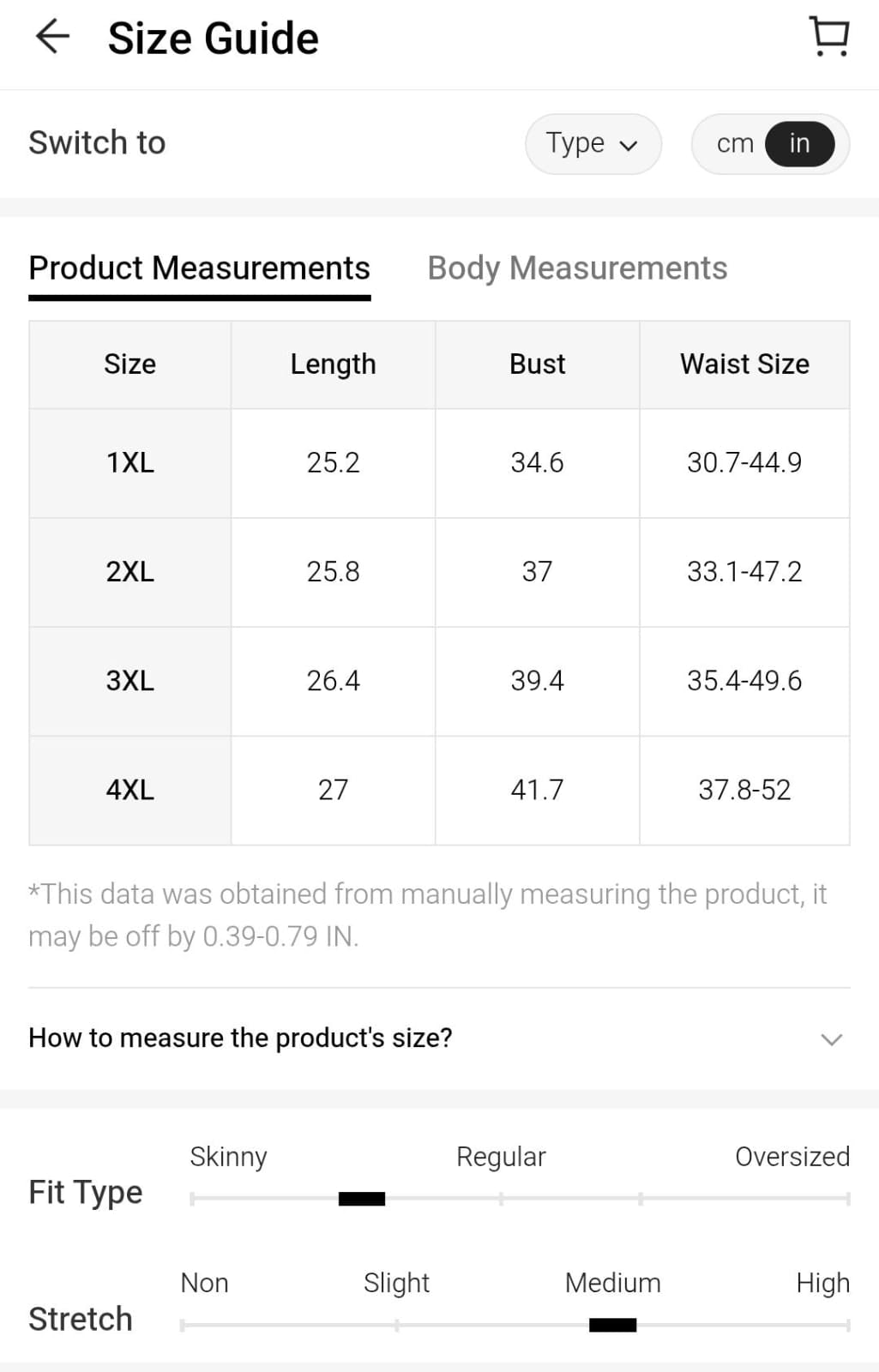Viewport: 879px width, 1372px height.
Task: Select the Product Measurements tab
Action: pos(199,268)
